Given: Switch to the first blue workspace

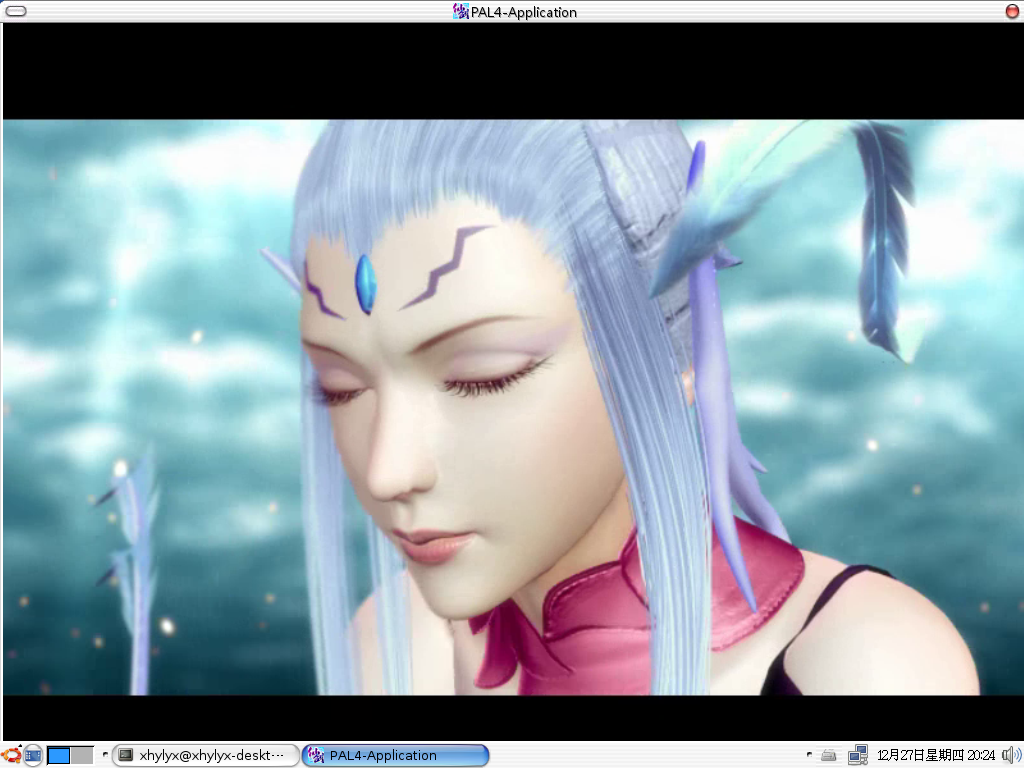Looking at the screenshot, I should [59, 756].
